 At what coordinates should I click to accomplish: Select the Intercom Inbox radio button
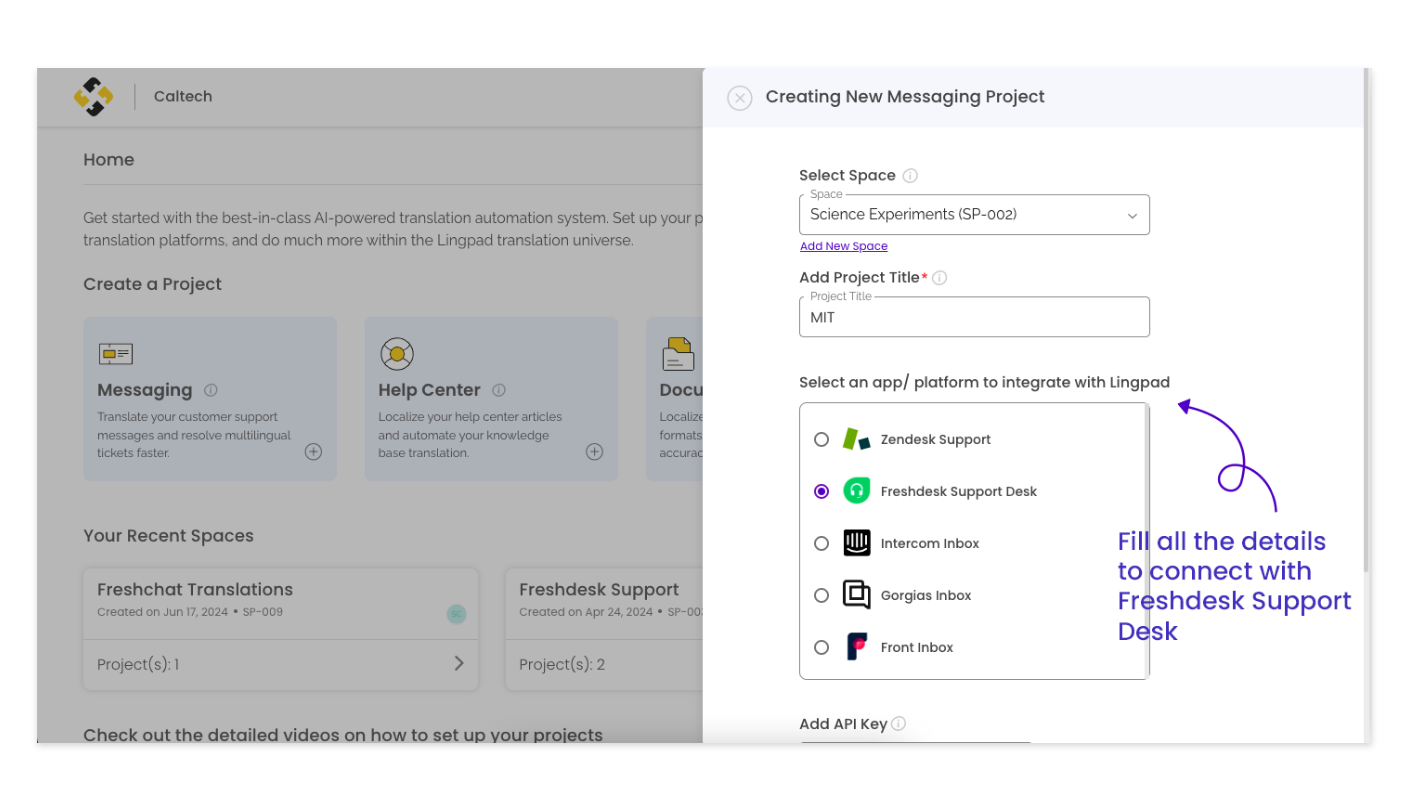[x=821, y=543]
